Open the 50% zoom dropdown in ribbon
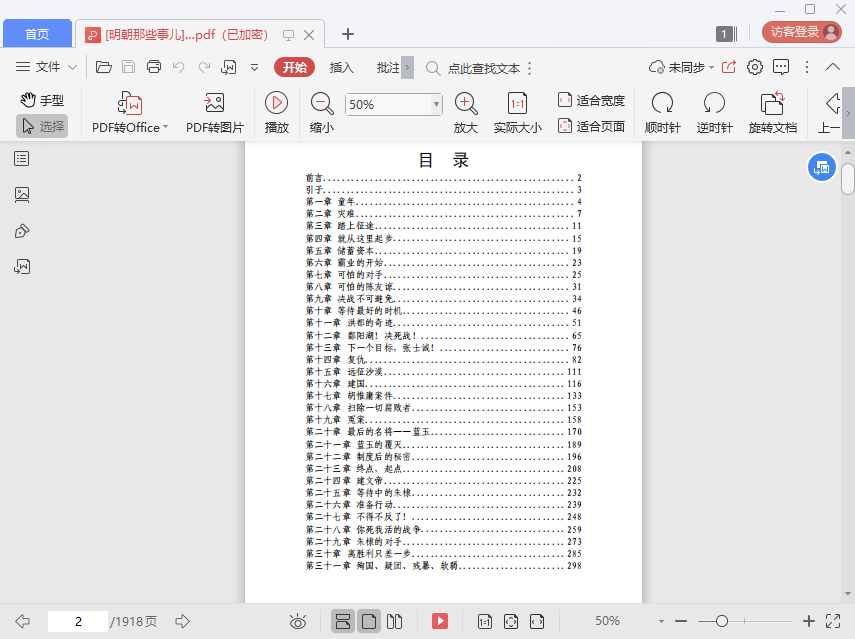 pyautogui.click(x=436, y=104)
